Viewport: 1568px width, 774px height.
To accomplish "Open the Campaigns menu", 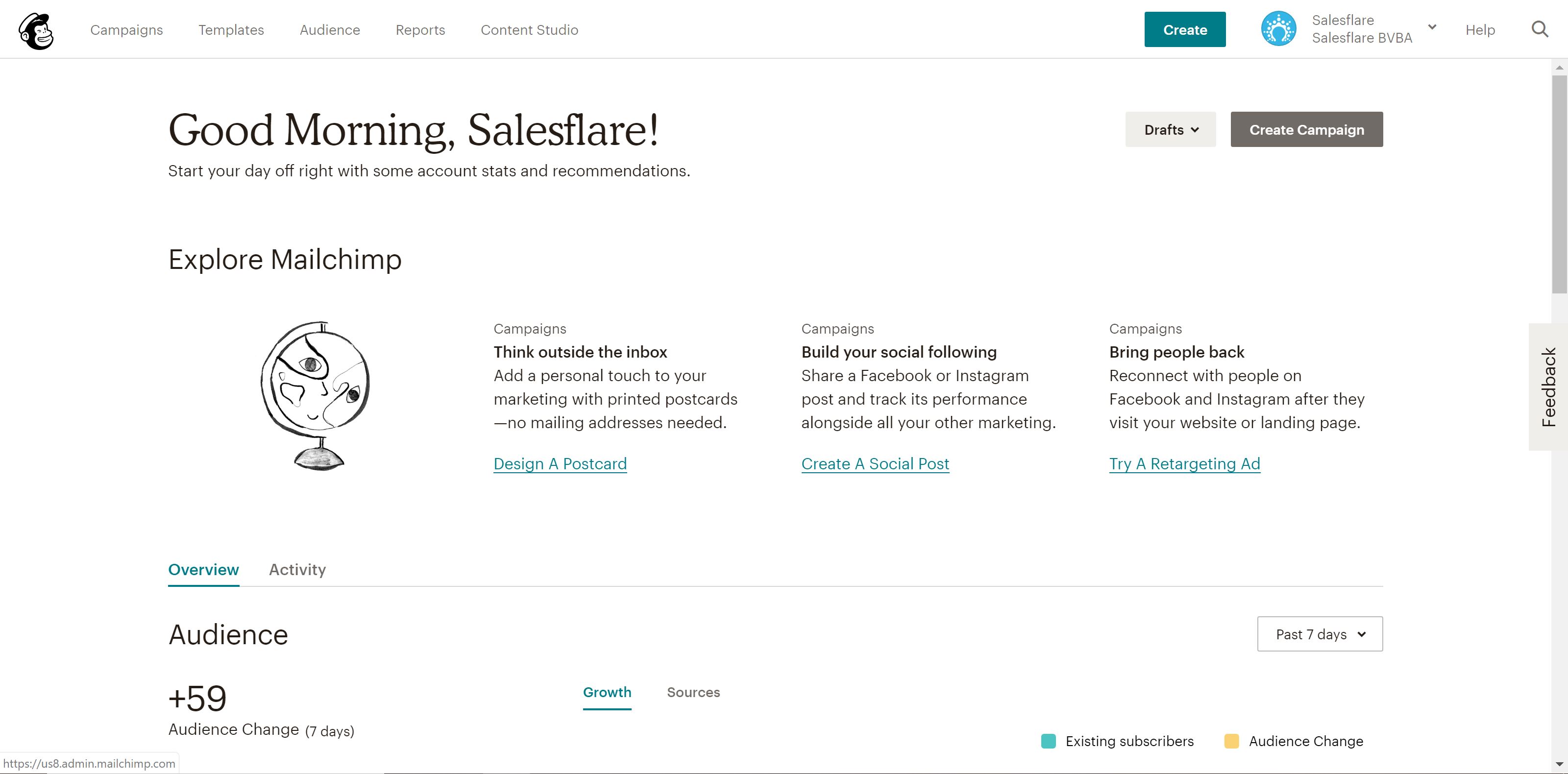I will 126,29.
